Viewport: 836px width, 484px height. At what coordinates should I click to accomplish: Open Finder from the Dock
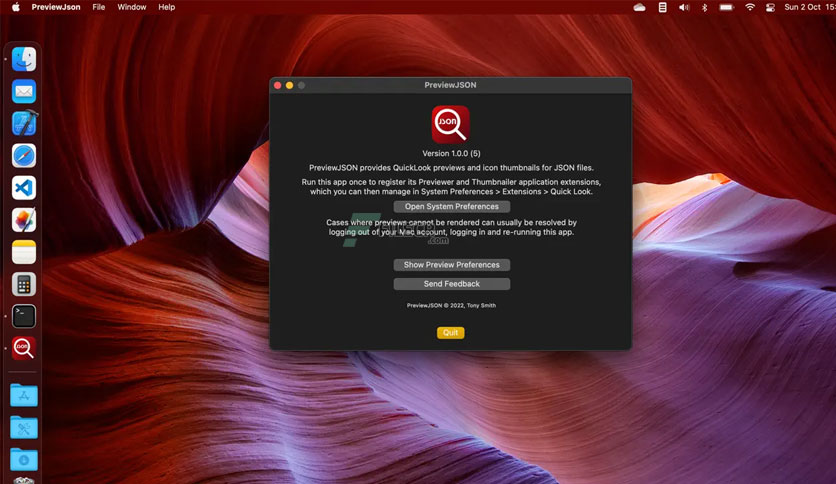pyautogui.click(x=24, y=59)
